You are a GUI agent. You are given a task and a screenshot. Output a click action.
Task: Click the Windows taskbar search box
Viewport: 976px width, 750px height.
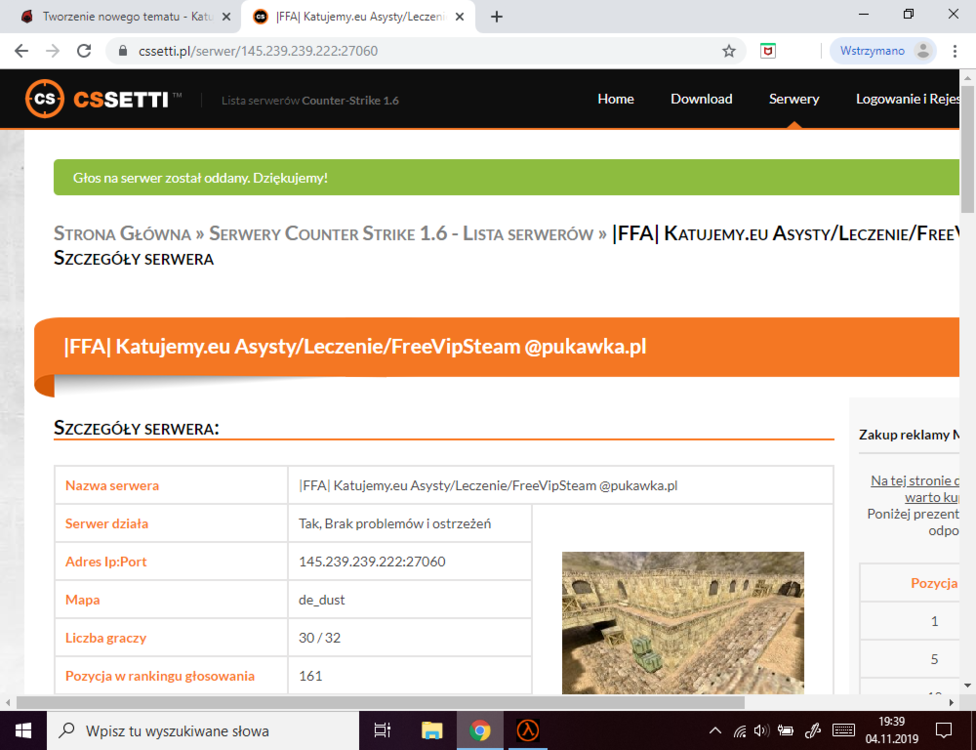(x=203, y=731)
